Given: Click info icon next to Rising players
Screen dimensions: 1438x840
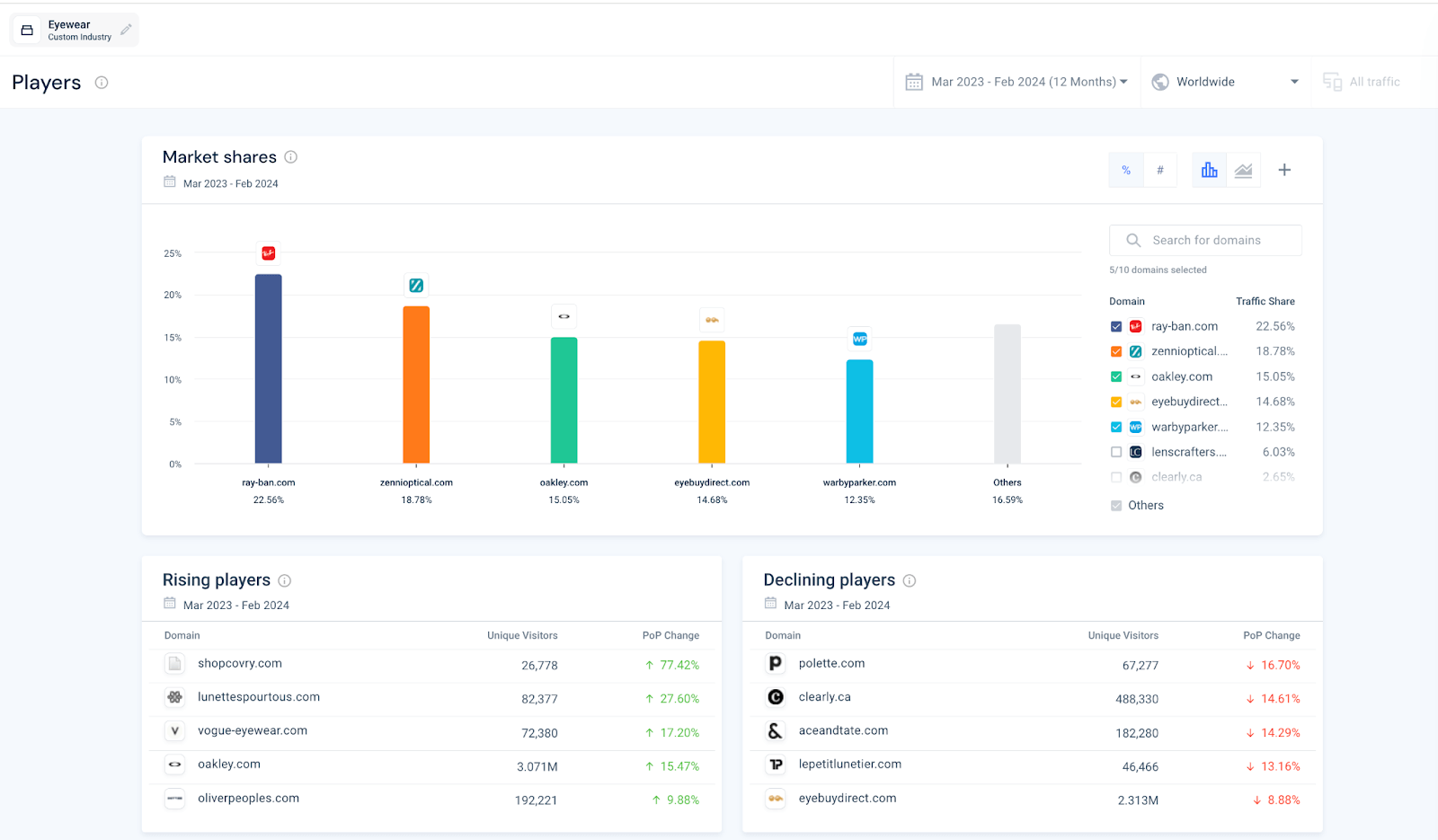Looking at the screenshot, I should click(x=285, y=580).
